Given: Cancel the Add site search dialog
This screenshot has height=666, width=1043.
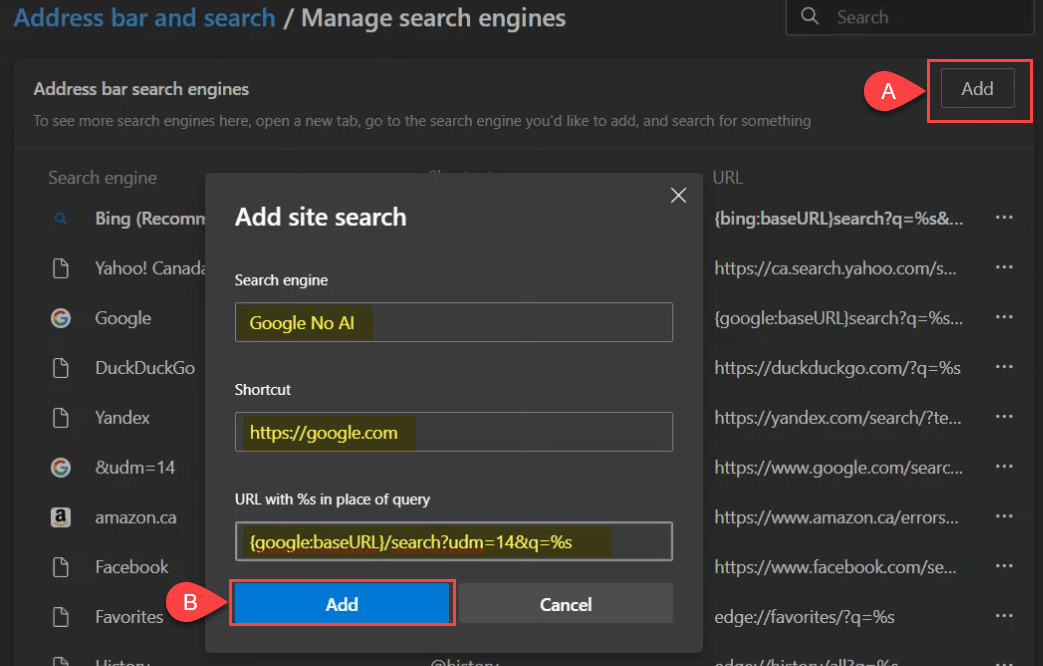Looking at the screenshot, I should point(566,604).
